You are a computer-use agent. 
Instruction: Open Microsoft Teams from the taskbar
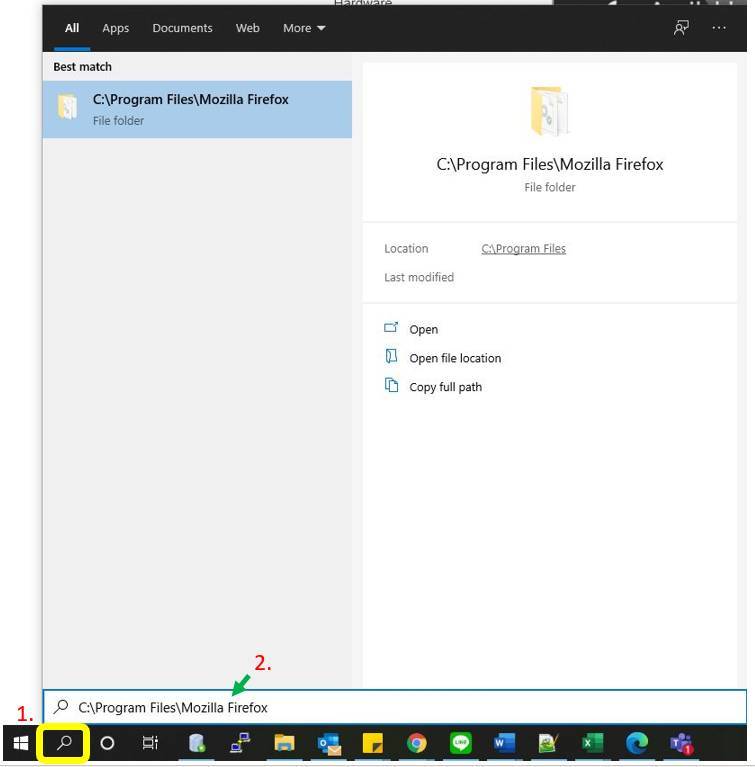click(681, 744)
